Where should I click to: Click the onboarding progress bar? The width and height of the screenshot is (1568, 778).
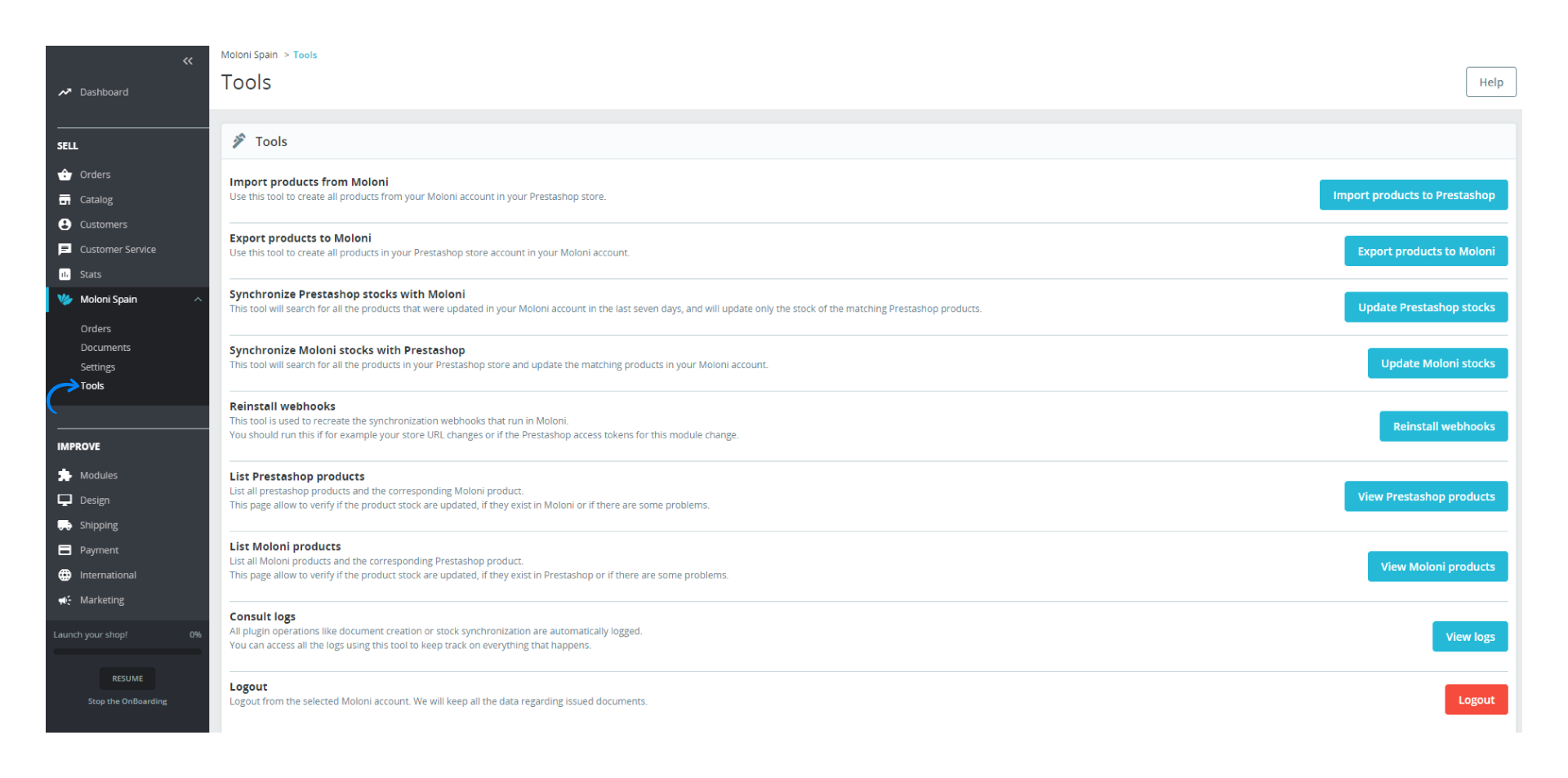[127, 651]
